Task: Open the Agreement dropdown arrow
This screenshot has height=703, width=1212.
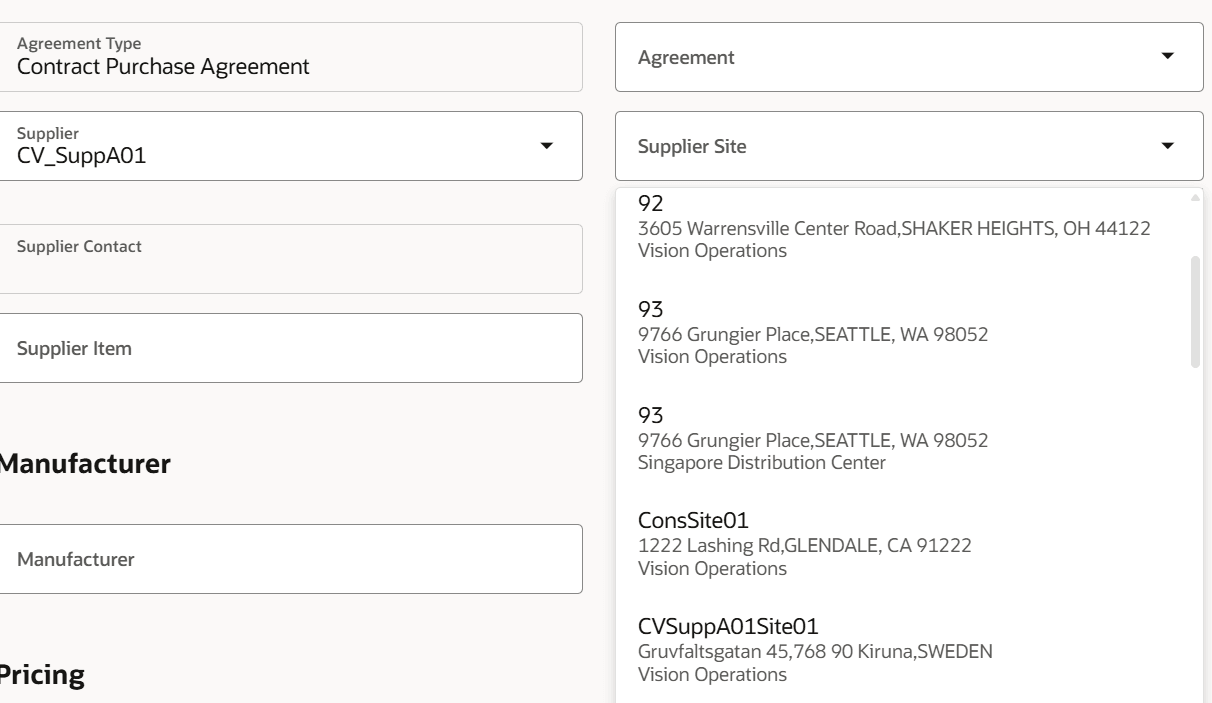Action: click(1167, 57)
